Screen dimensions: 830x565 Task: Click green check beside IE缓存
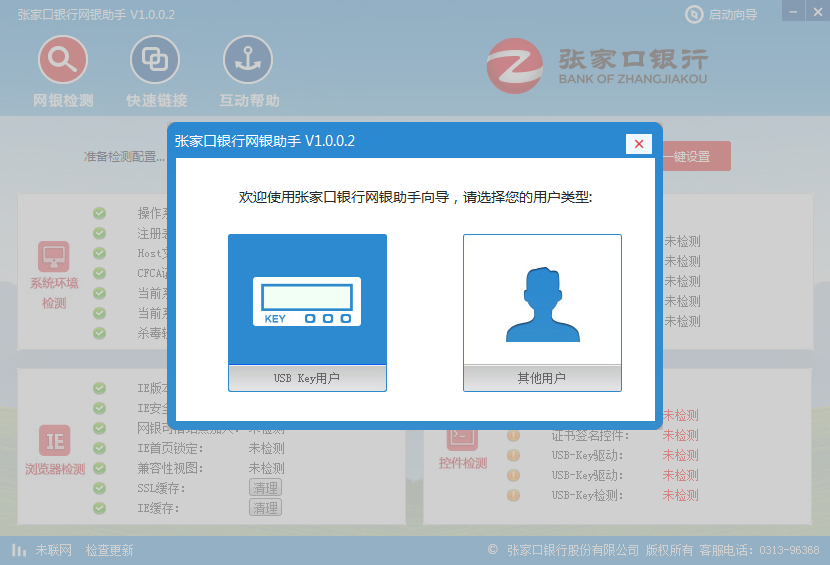[x=100, y=508]
